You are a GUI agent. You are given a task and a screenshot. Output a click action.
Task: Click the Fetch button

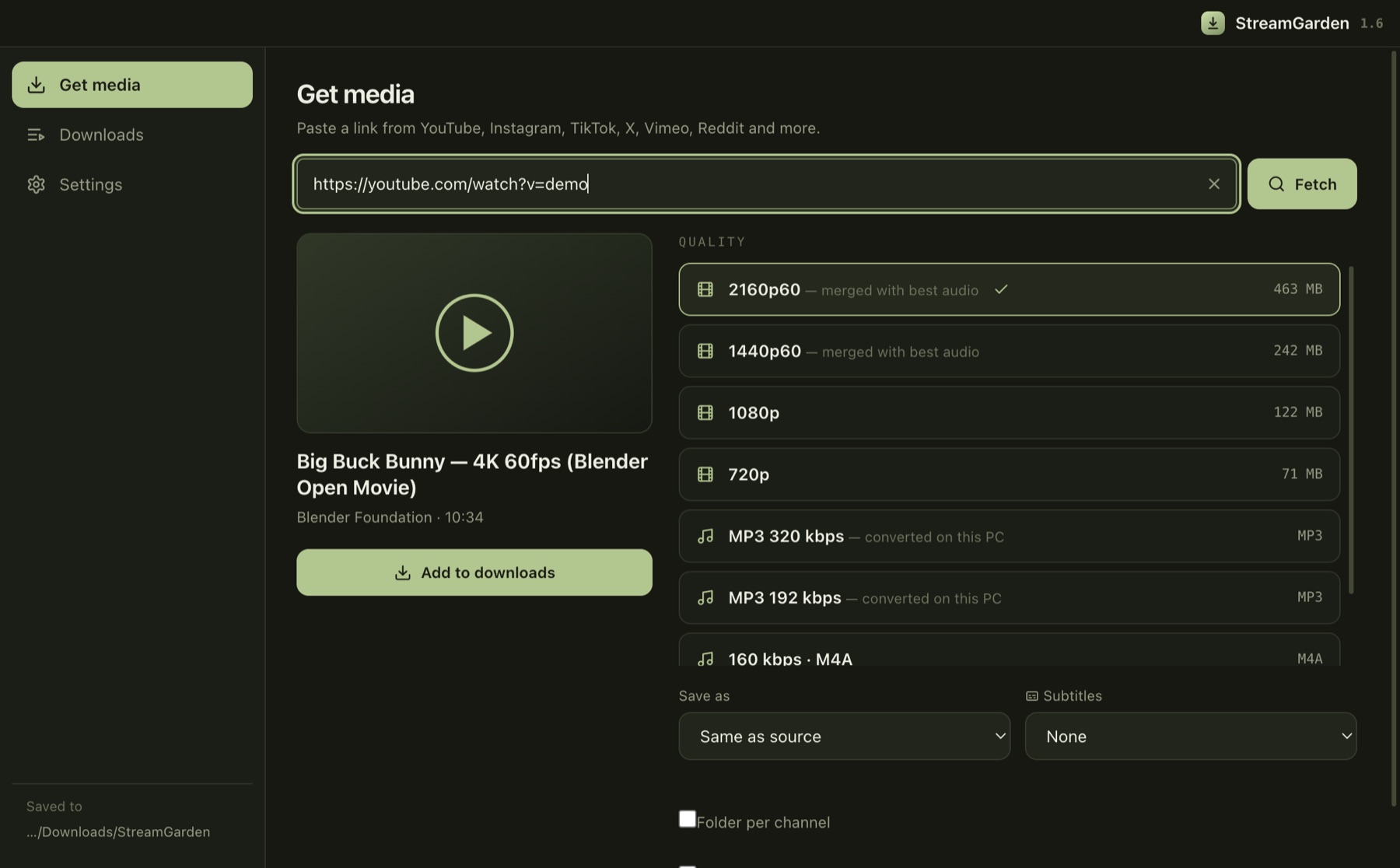[1302, 184]
